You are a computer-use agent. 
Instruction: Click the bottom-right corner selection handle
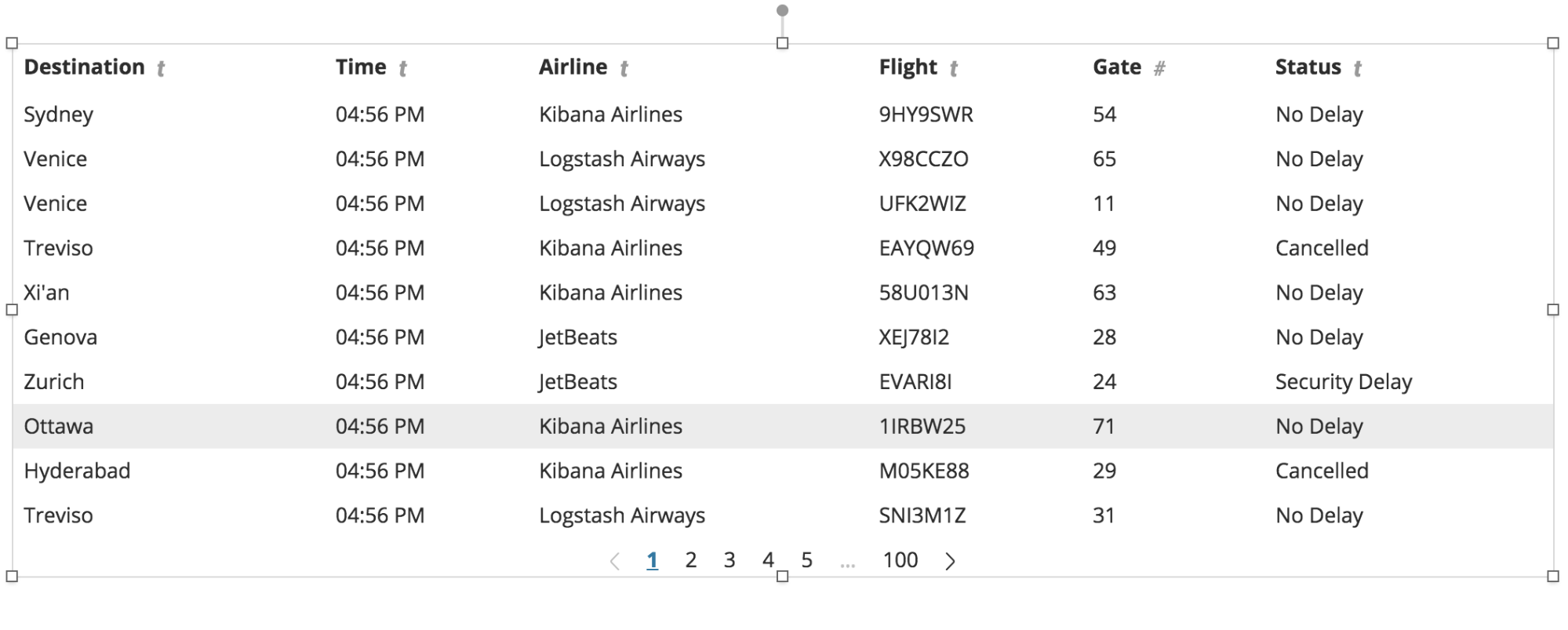[1552, 577]
